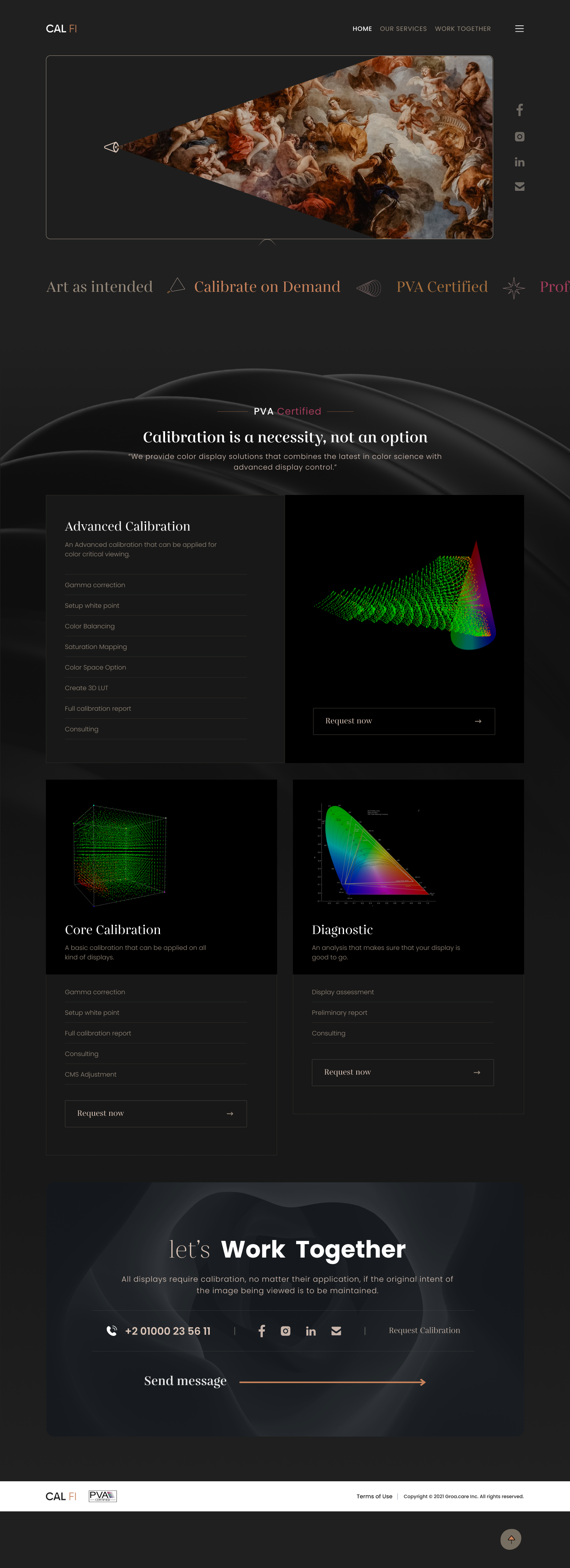Click the Instagram icon in right sidebar
Image resolution: width=570 pixels, height=1568 pixels.
pyautogui.click(x=519, y=137)
